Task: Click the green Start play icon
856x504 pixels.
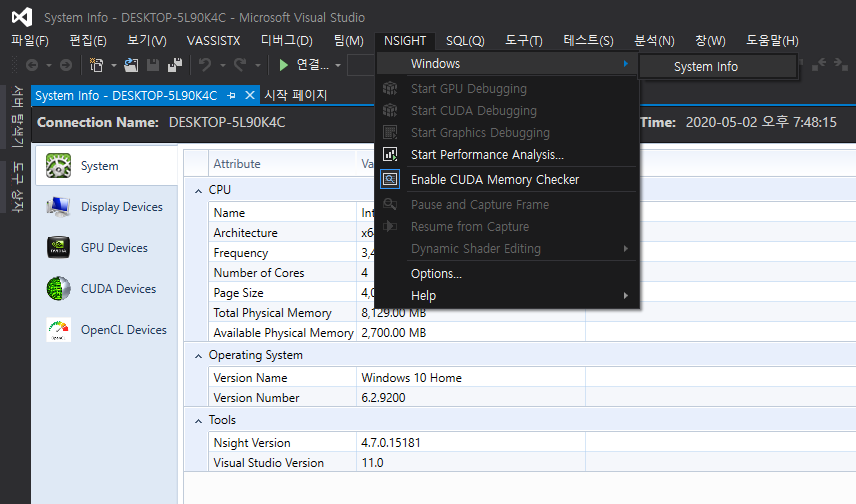Action: point(283,66)
